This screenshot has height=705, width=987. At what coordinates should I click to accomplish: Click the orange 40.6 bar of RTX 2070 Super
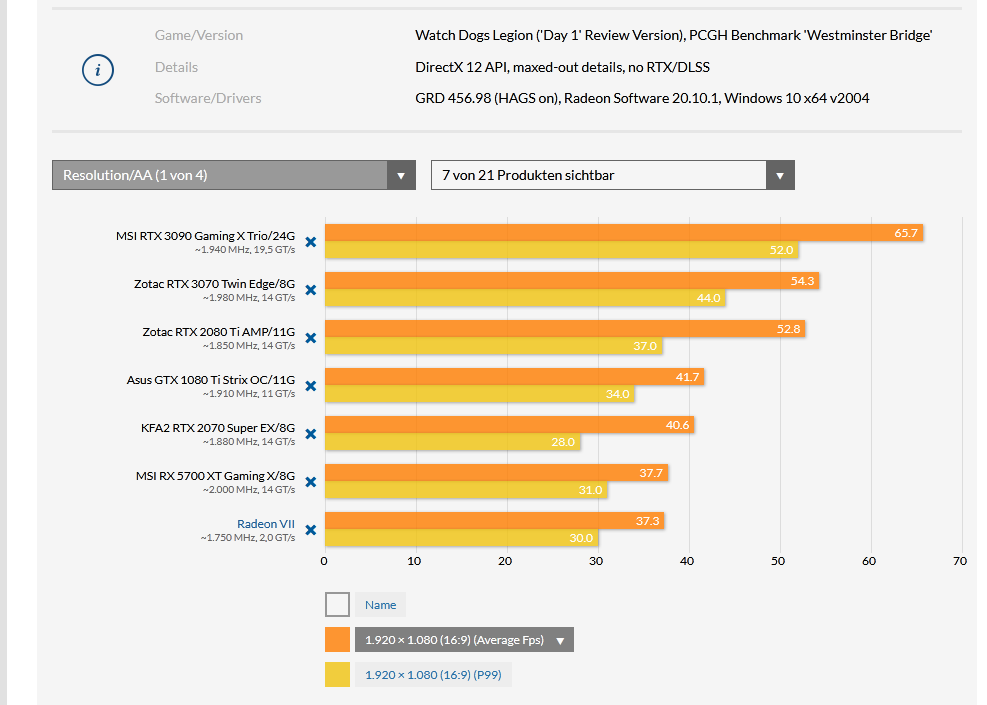[x=510, y=425]
